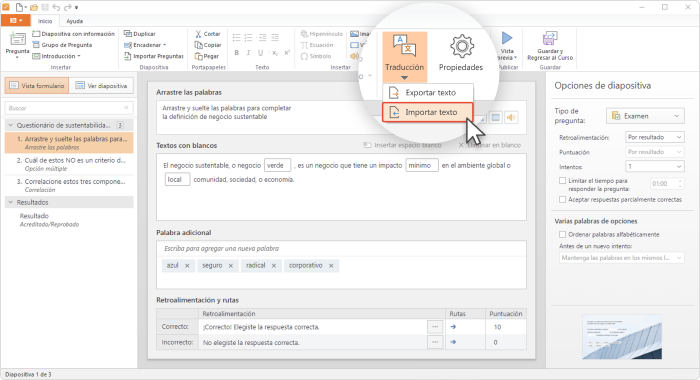
Task: Open the orange application menu button
Action: pos(16,21)
